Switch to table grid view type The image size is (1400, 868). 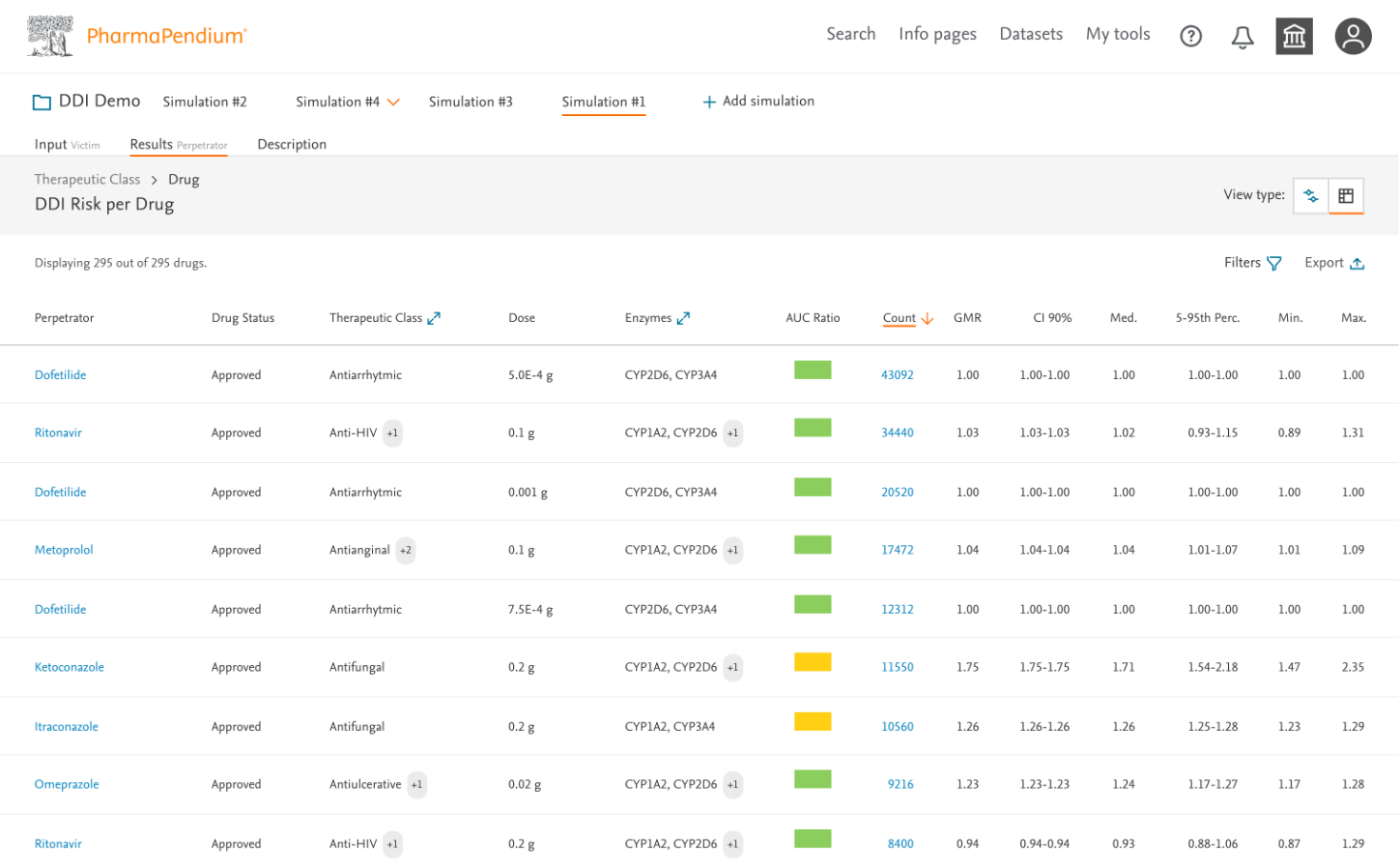(1345, 195)
